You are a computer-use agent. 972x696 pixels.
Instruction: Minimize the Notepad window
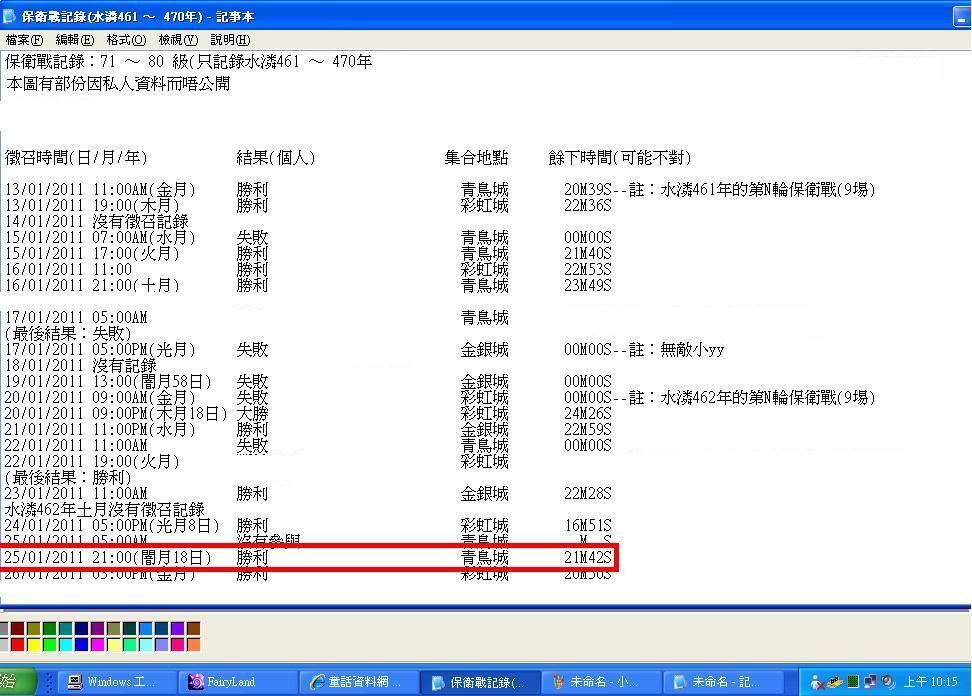960,16
